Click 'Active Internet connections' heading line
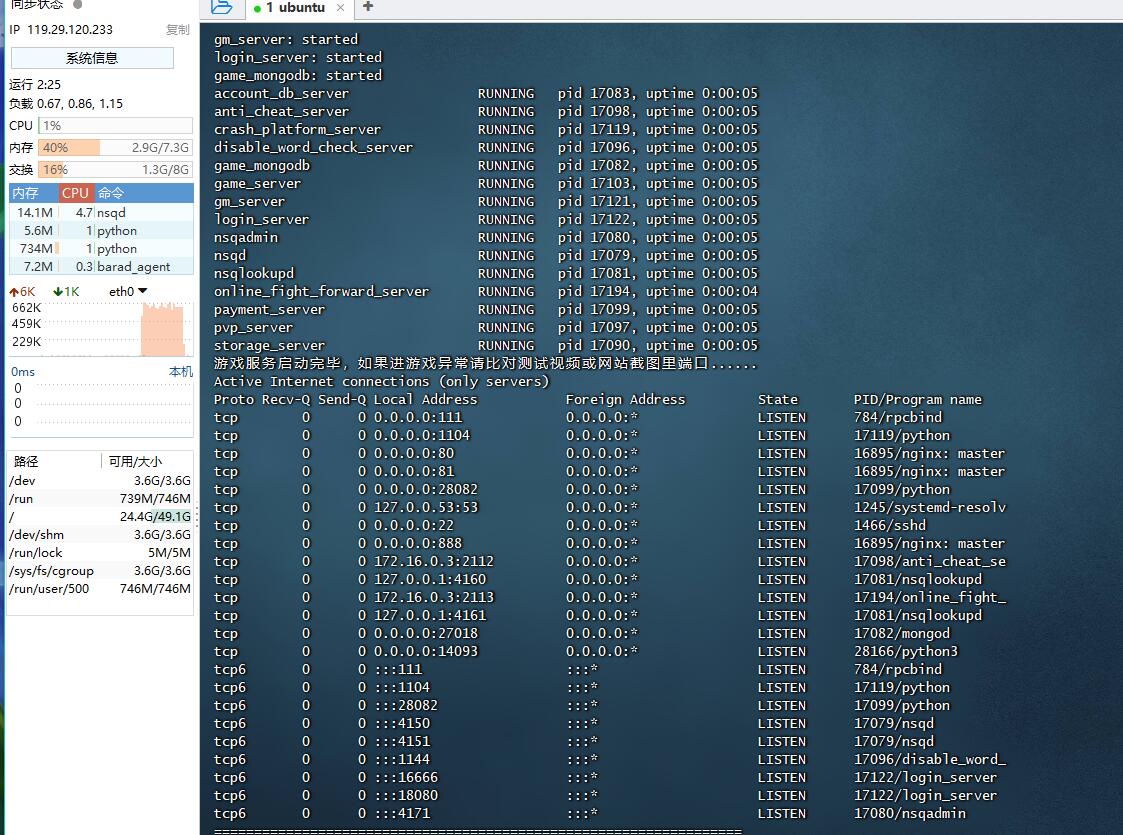Screen dimensions: 1123x835 pyautogui.click(x=381, y=382)
